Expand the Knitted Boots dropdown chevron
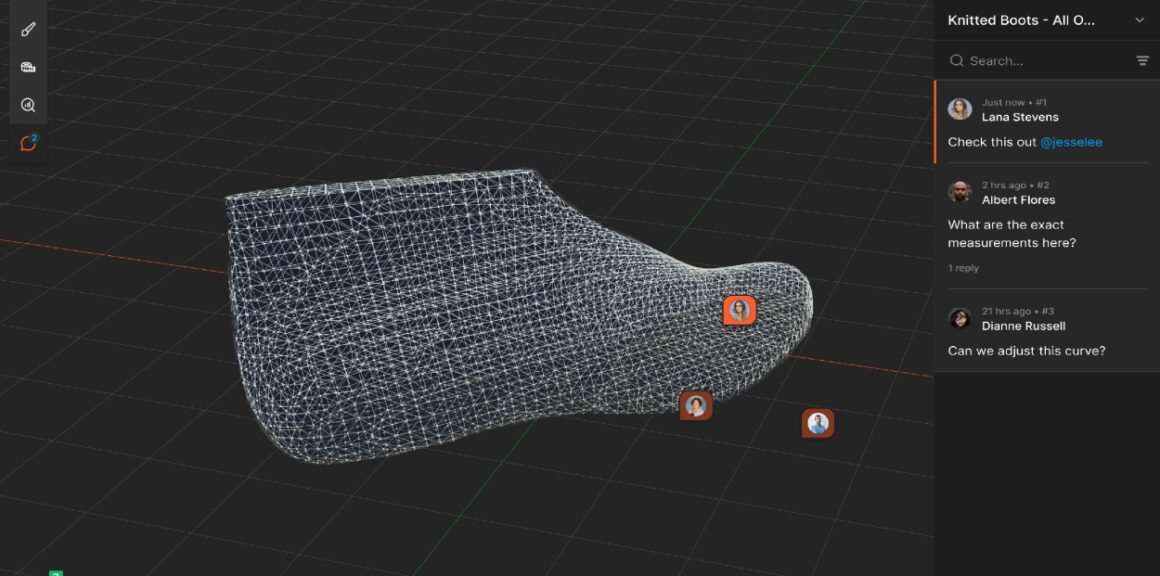 [x=1139, y=20]
